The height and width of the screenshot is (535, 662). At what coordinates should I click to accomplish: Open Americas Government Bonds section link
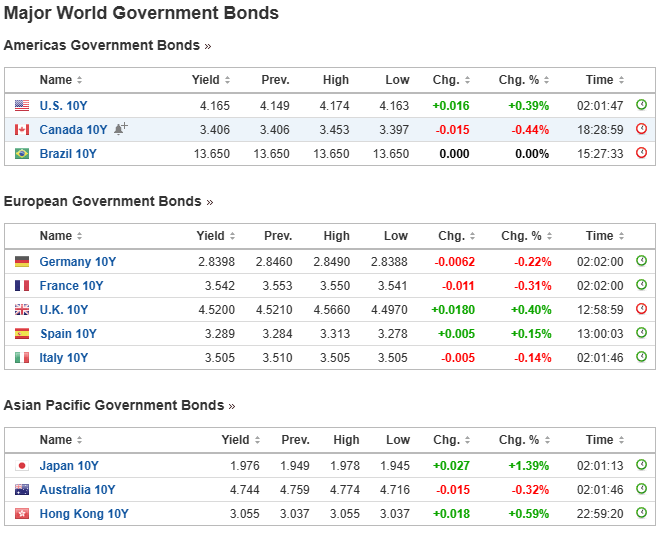click(x=107, y=45)
